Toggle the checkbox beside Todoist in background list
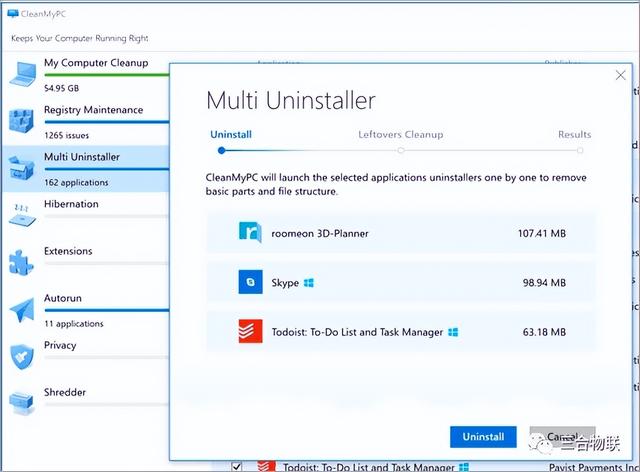 coord(236,466)
